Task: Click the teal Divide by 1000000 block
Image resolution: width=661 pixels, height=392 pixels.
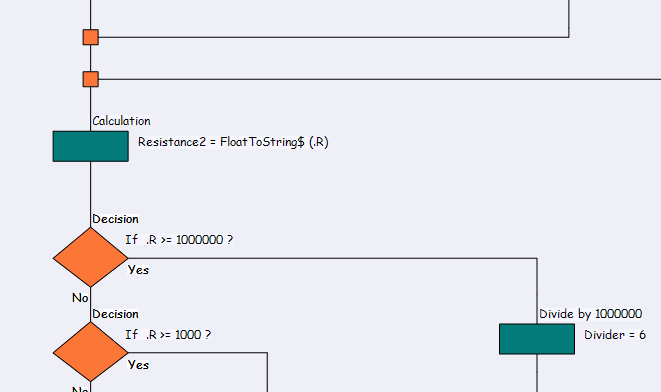Action: click(x=537, y=339)
